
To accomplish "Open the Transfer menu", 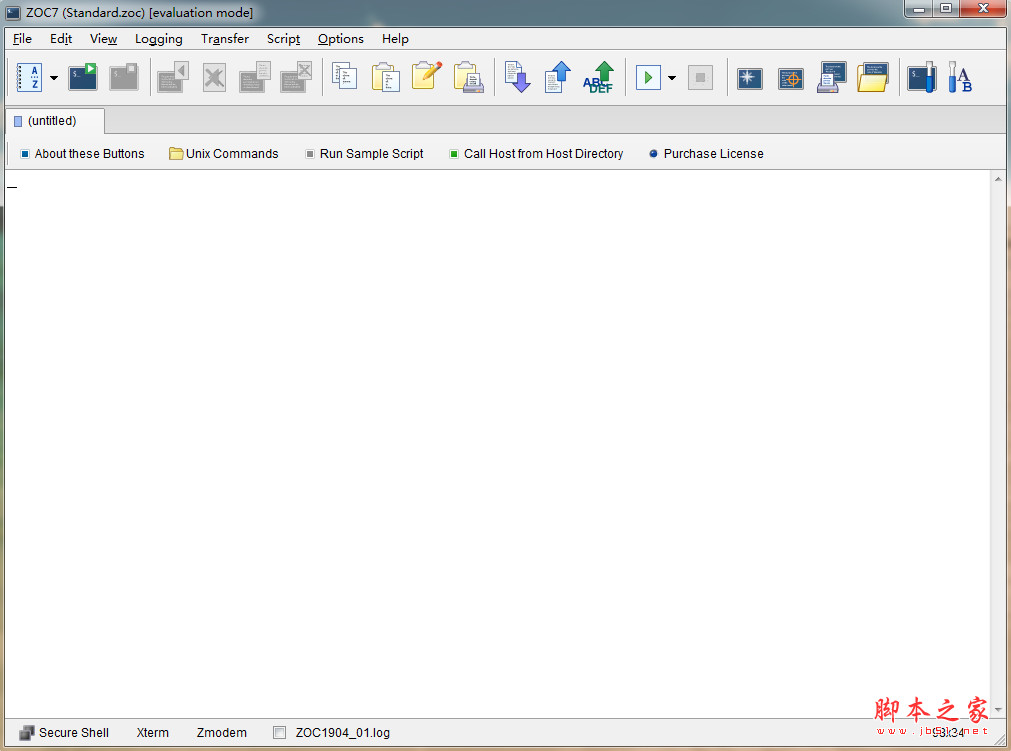I will click(224, 39).
